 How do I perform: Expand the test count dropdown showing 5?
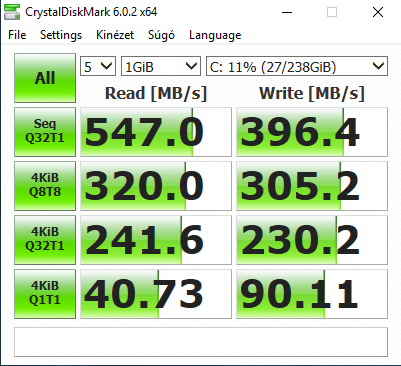pos(98,66)
